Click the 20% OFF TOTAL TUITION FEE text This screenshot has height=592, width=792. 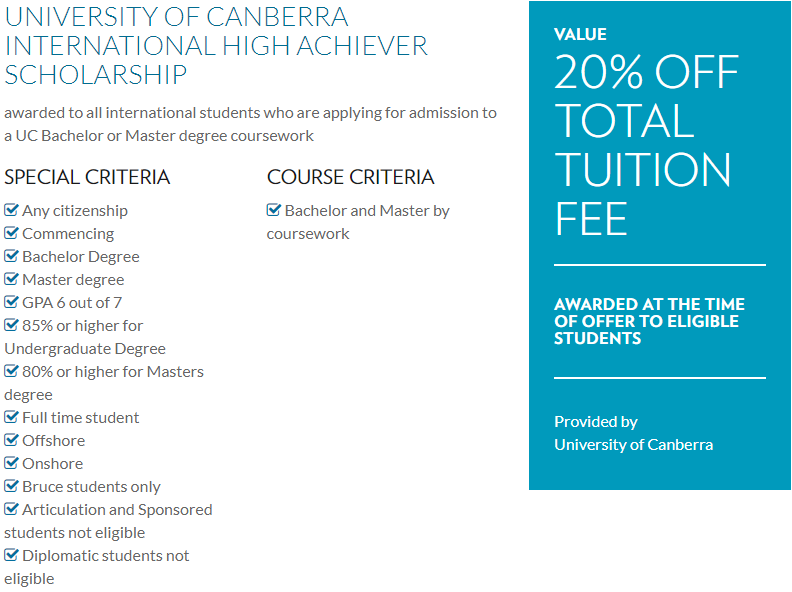point(647,145)
